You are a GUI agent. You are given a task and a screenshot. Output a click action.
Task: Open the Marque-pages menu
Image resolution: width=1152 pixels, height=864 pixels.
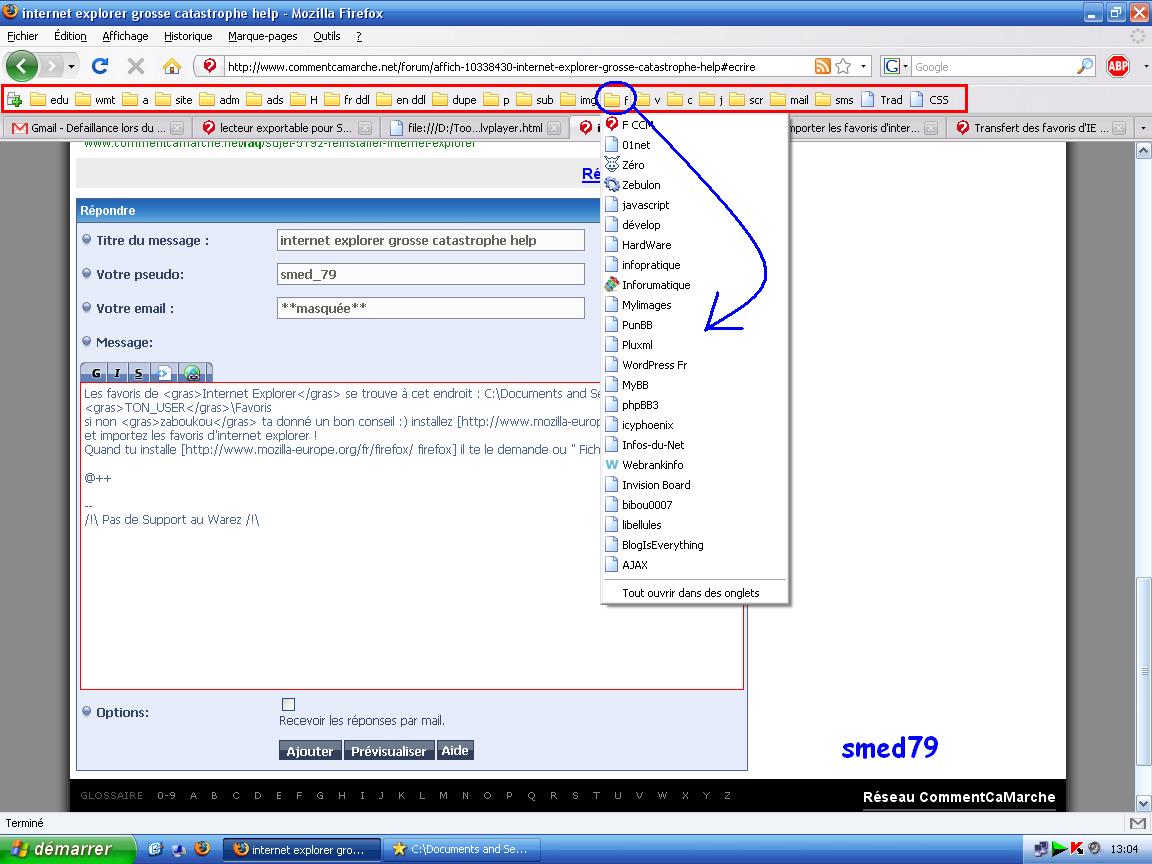[262, 36]
